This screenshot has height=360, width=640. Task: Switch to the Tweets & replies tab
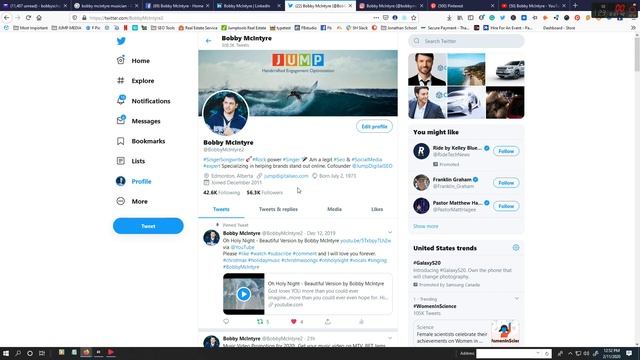278,209
